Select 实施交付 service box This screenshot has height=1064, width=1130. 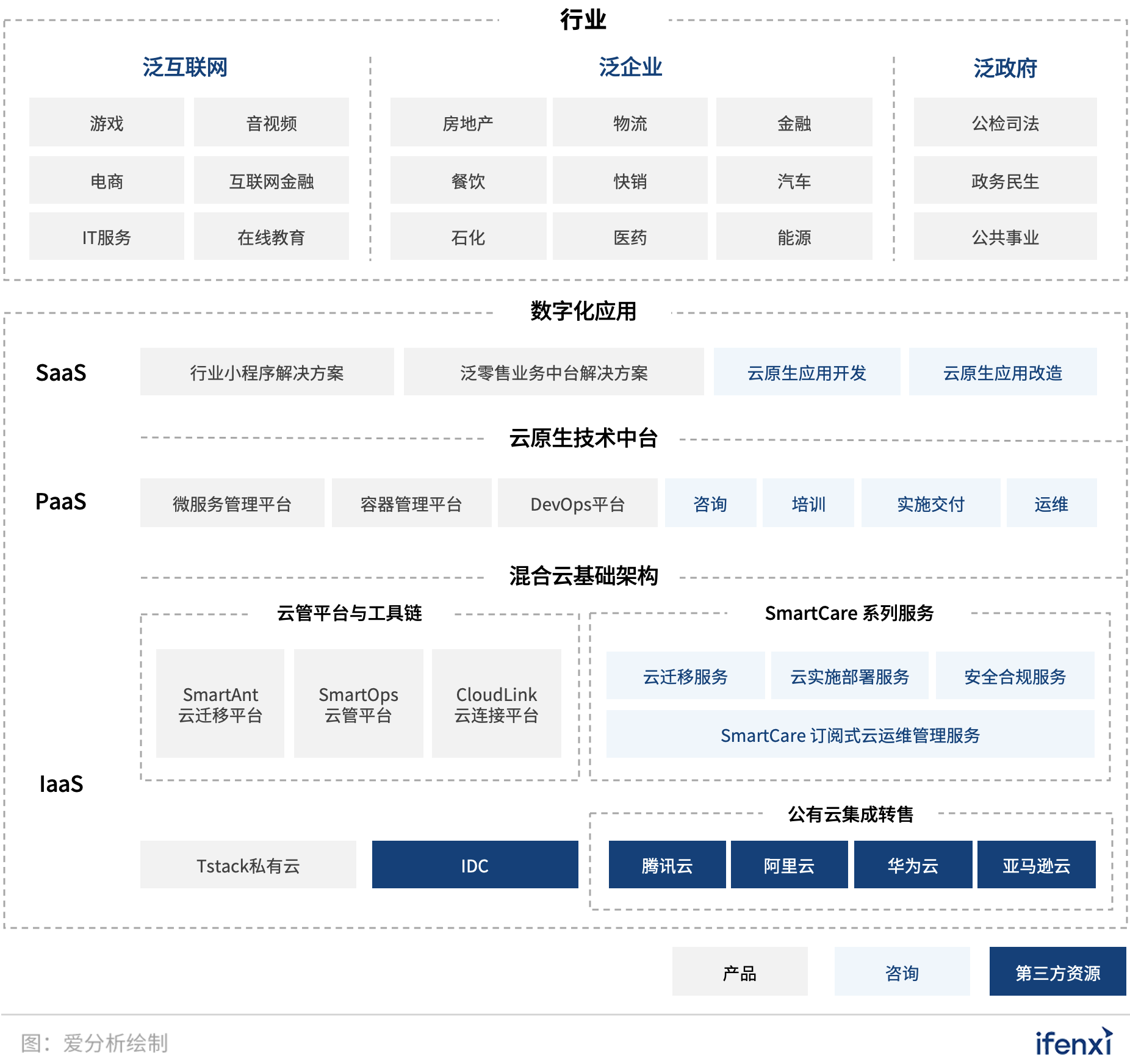pos(930,503)
